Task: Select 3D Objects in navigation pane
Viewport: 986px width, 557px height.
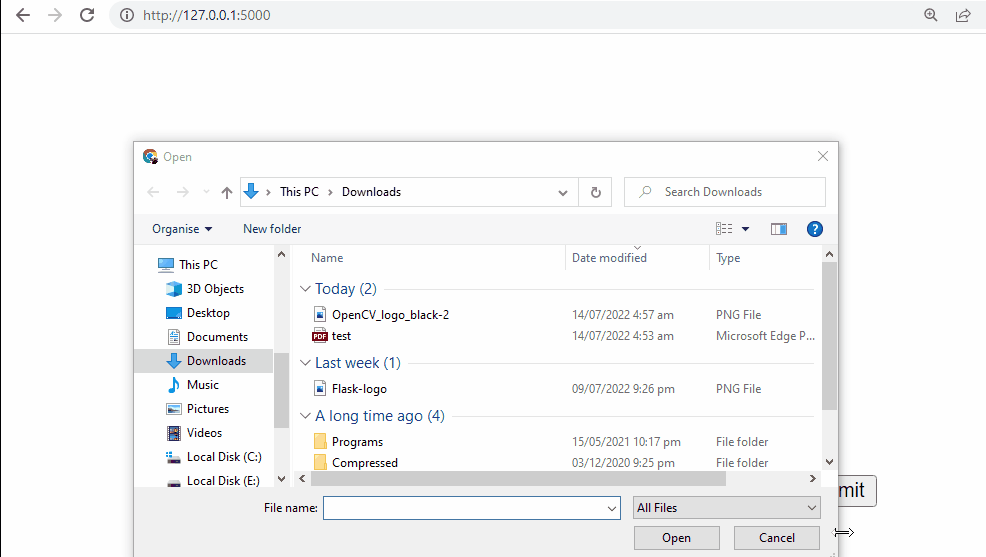Action: [215, 289]
